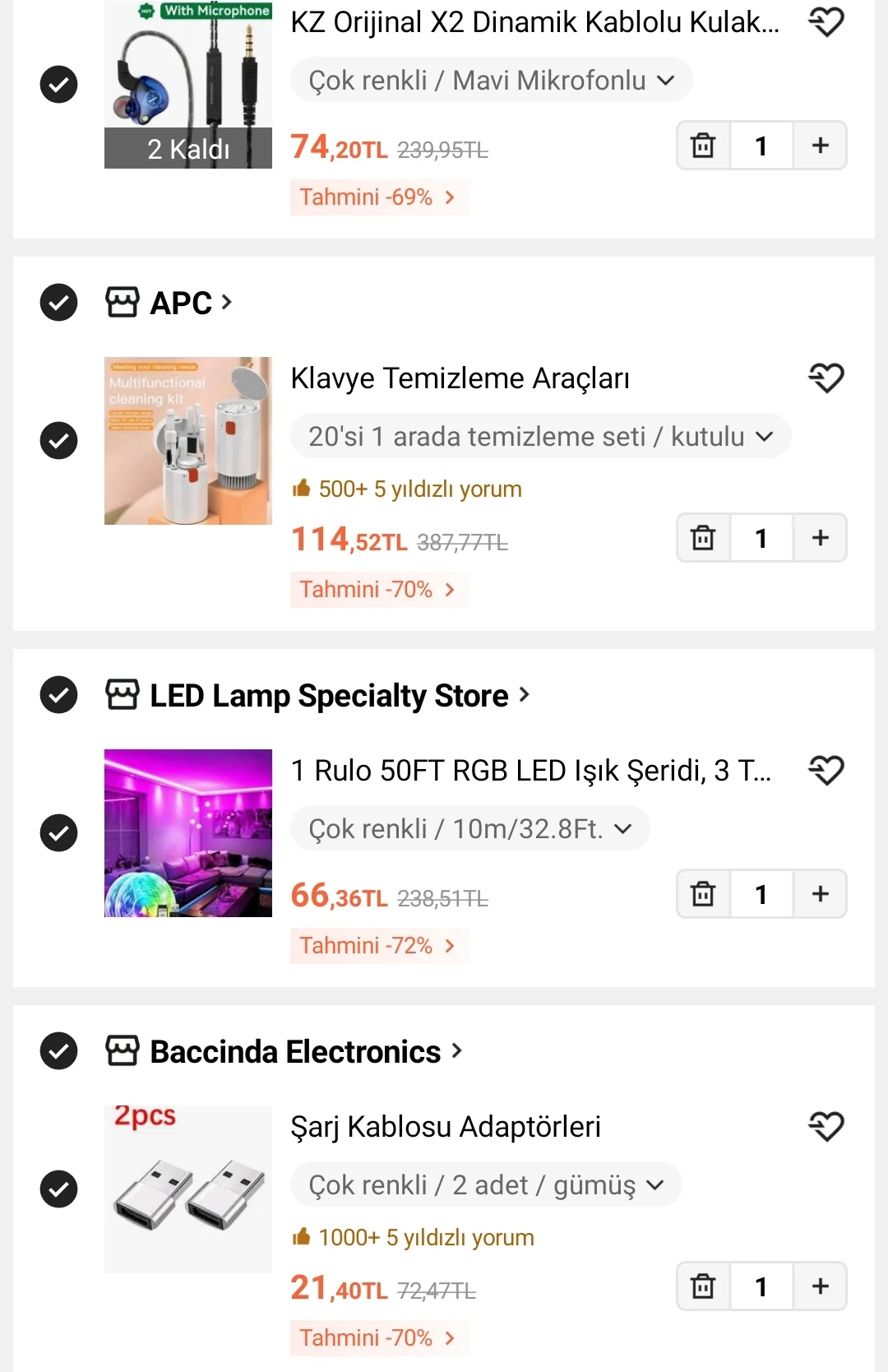View Tahmini -72% discount details
Viewport: 888px width, 1372px height.
pyautogui.click(x=378, y=946)
